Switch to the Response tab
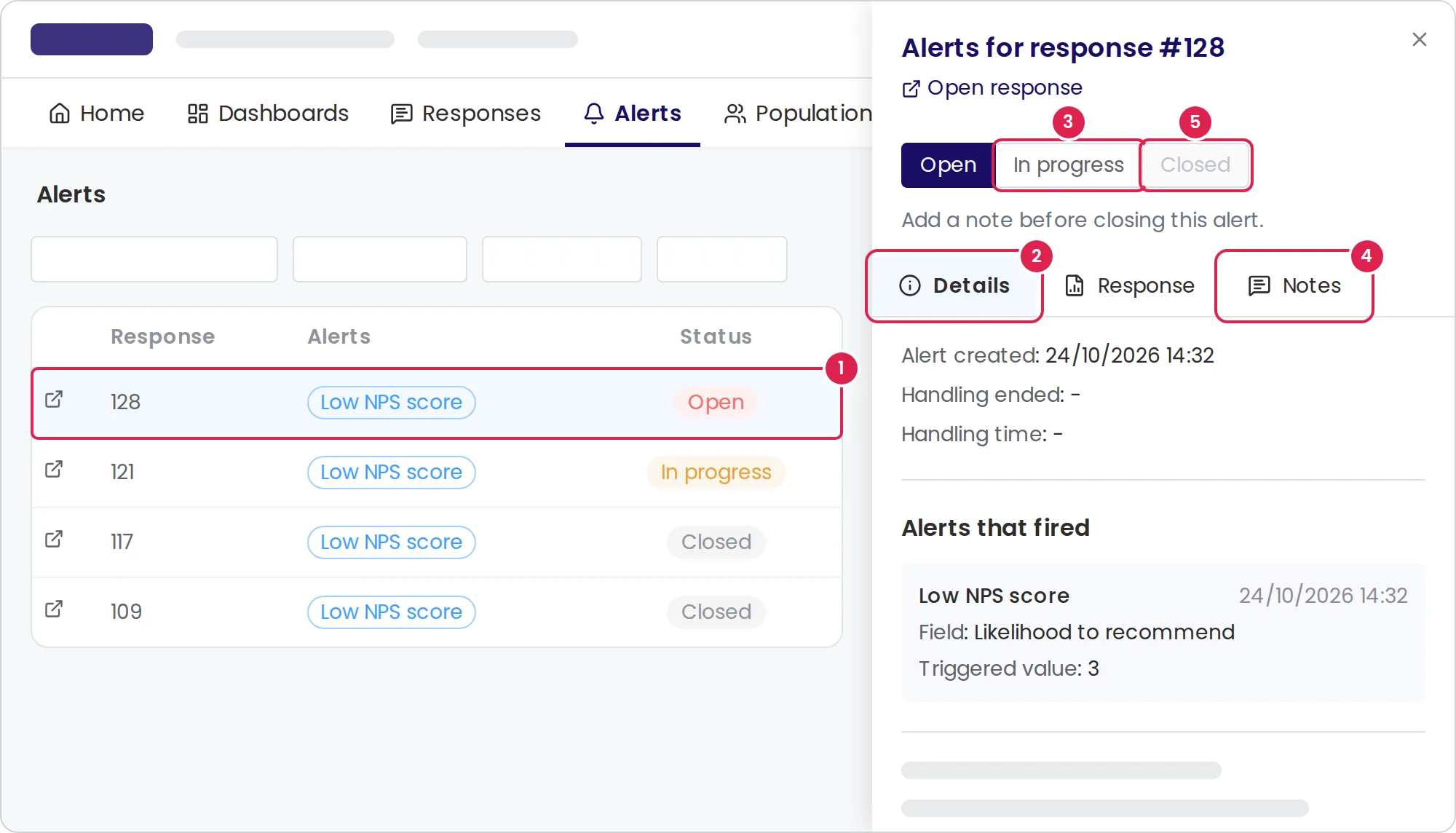Image resolution: width=1456 pixels, height=833 pixels. tap(1130, 285)
